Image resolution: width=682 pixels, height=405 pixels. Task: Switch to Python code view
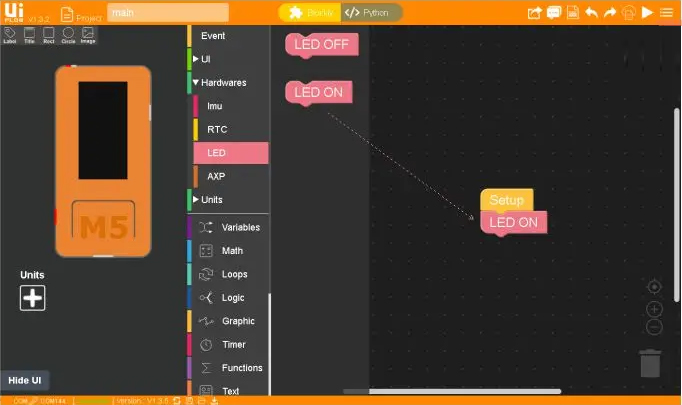(371, 13)
